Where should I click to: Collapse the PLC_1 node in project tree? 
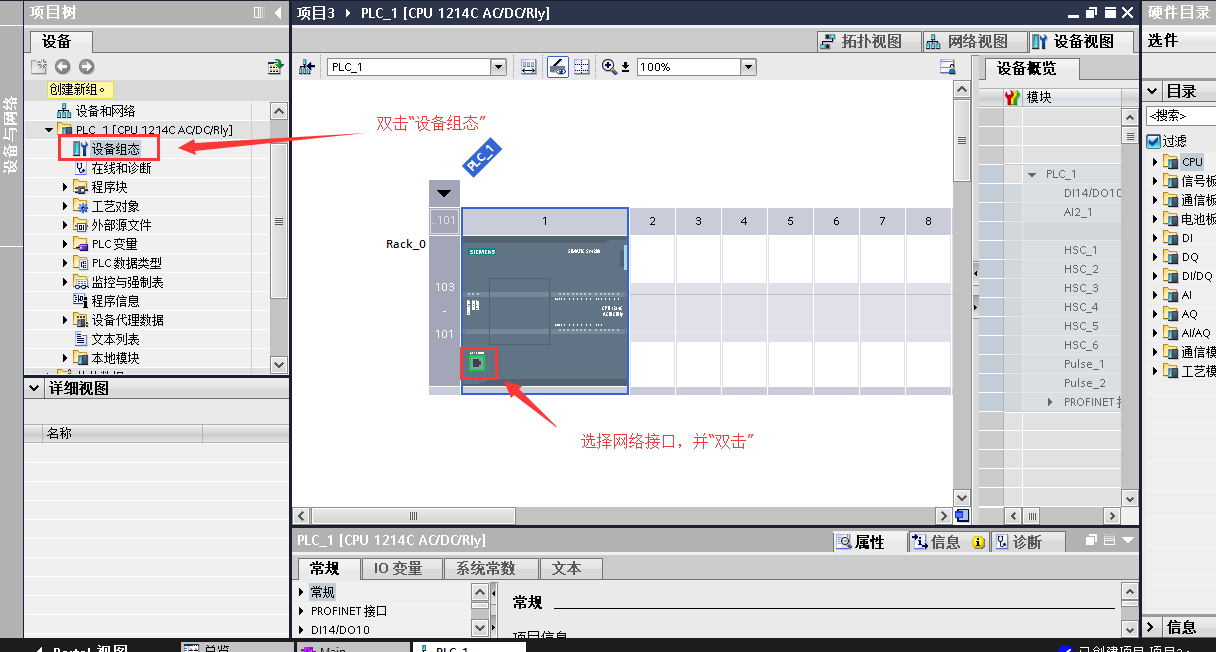(x=49, y=130)
